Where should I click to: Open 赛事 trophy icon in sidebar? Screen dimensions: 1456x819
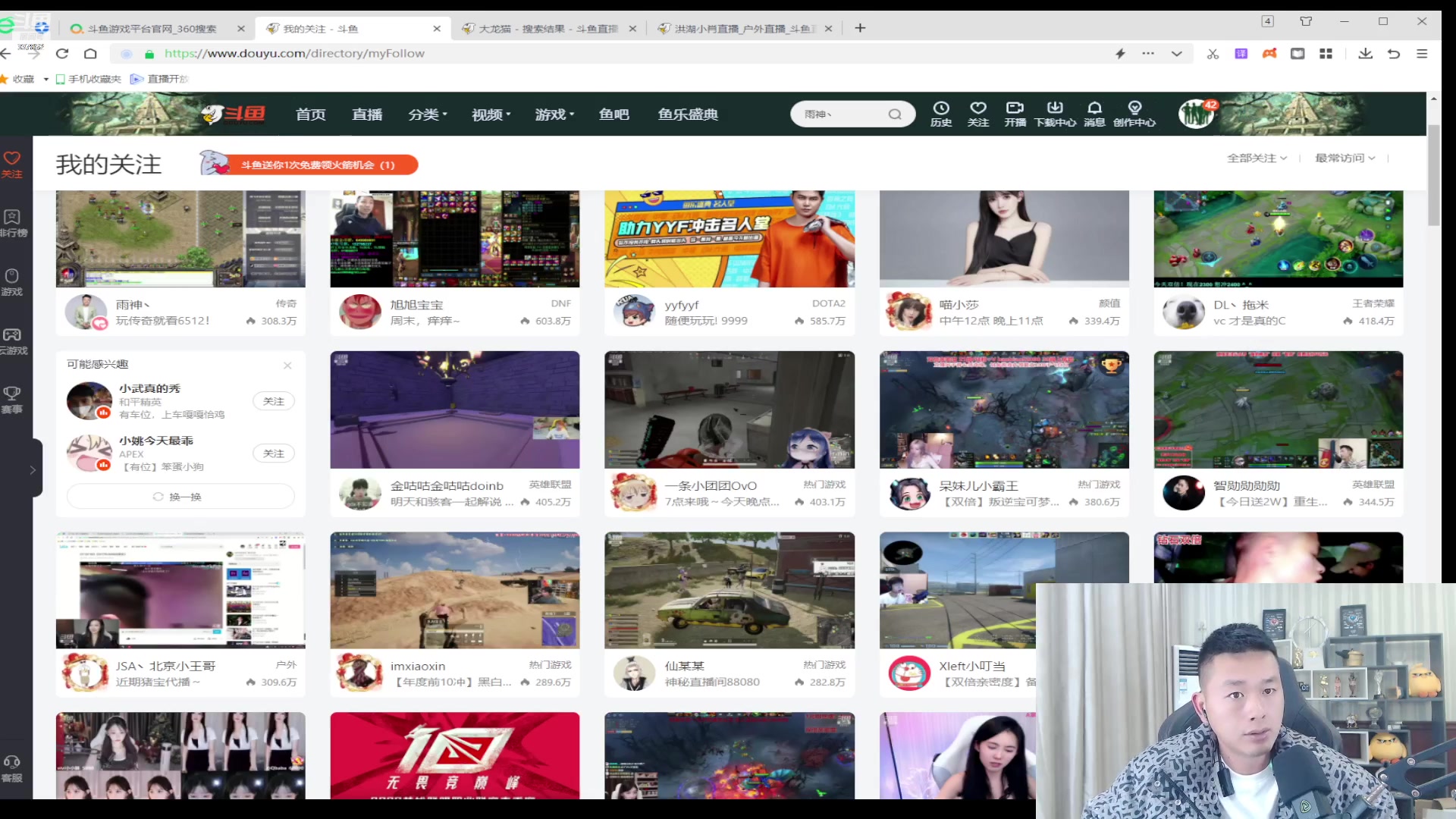pos(12,400)
